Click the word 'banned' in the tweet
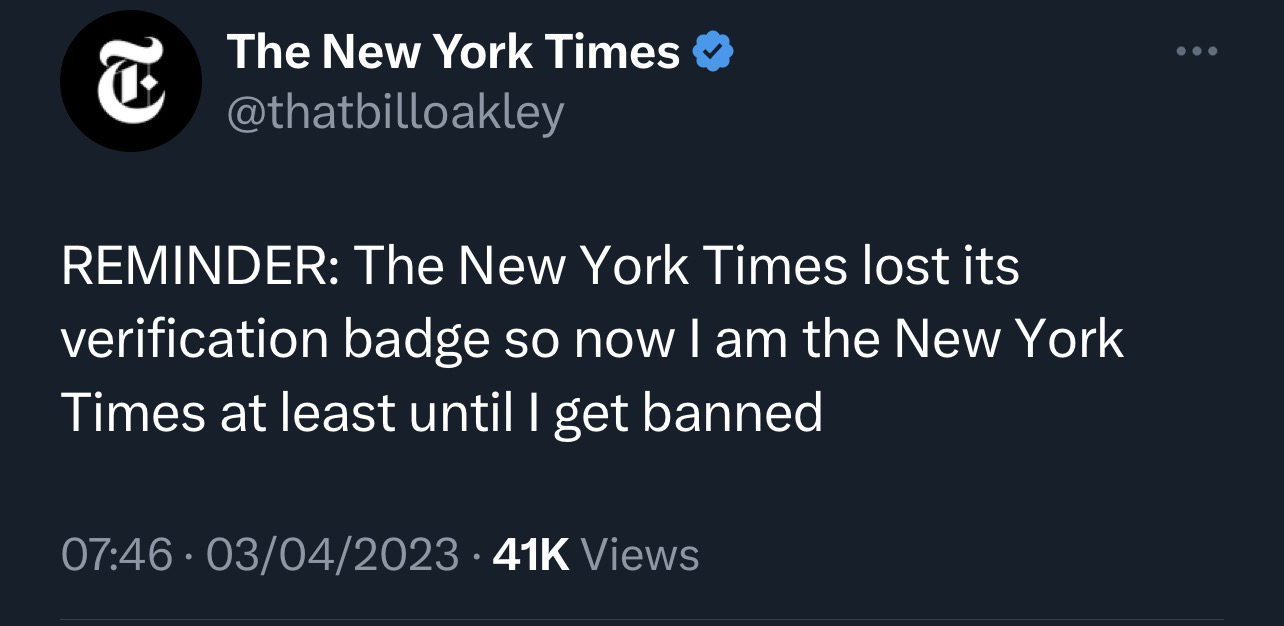 click(x=732, y=412)
